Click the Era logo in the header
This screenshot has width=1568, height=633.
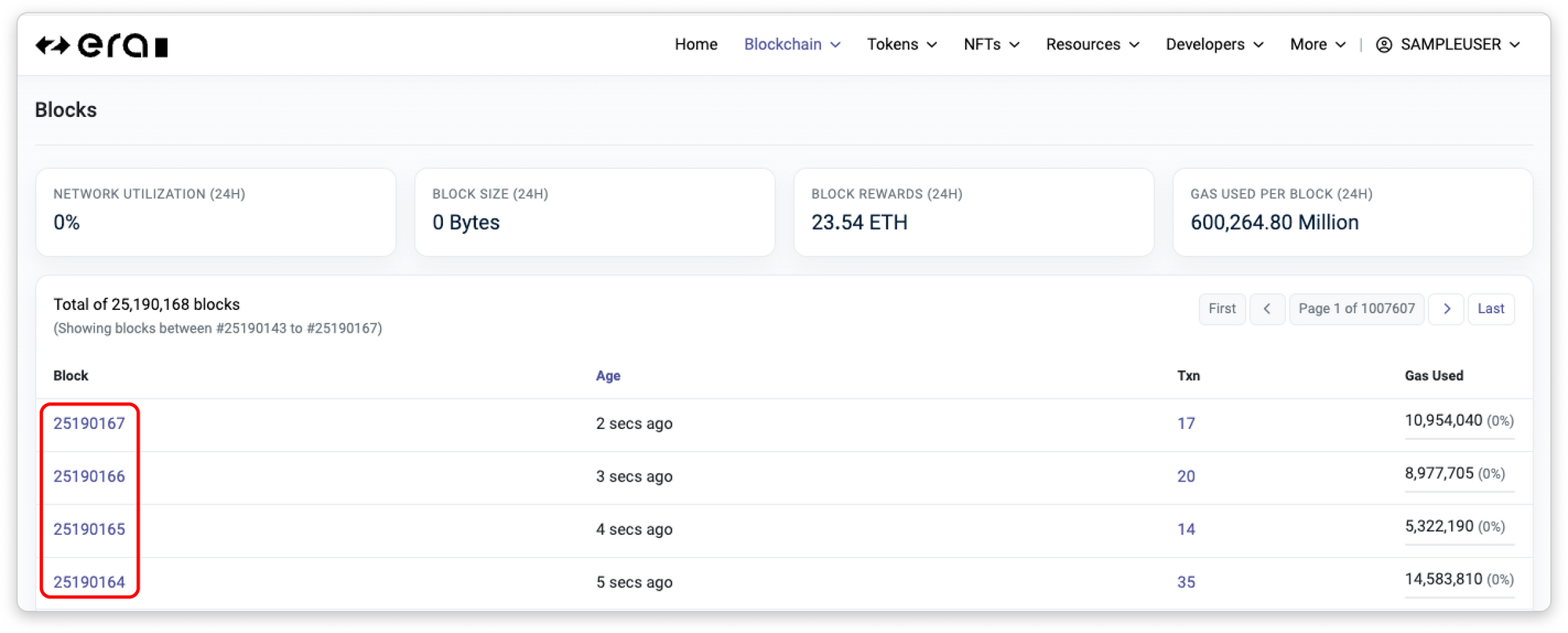click(x=102, y=45)
